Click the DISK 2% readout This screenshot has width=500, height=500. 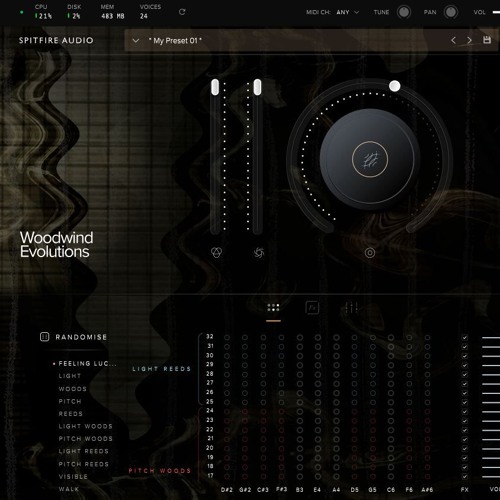tap(74, 12)
